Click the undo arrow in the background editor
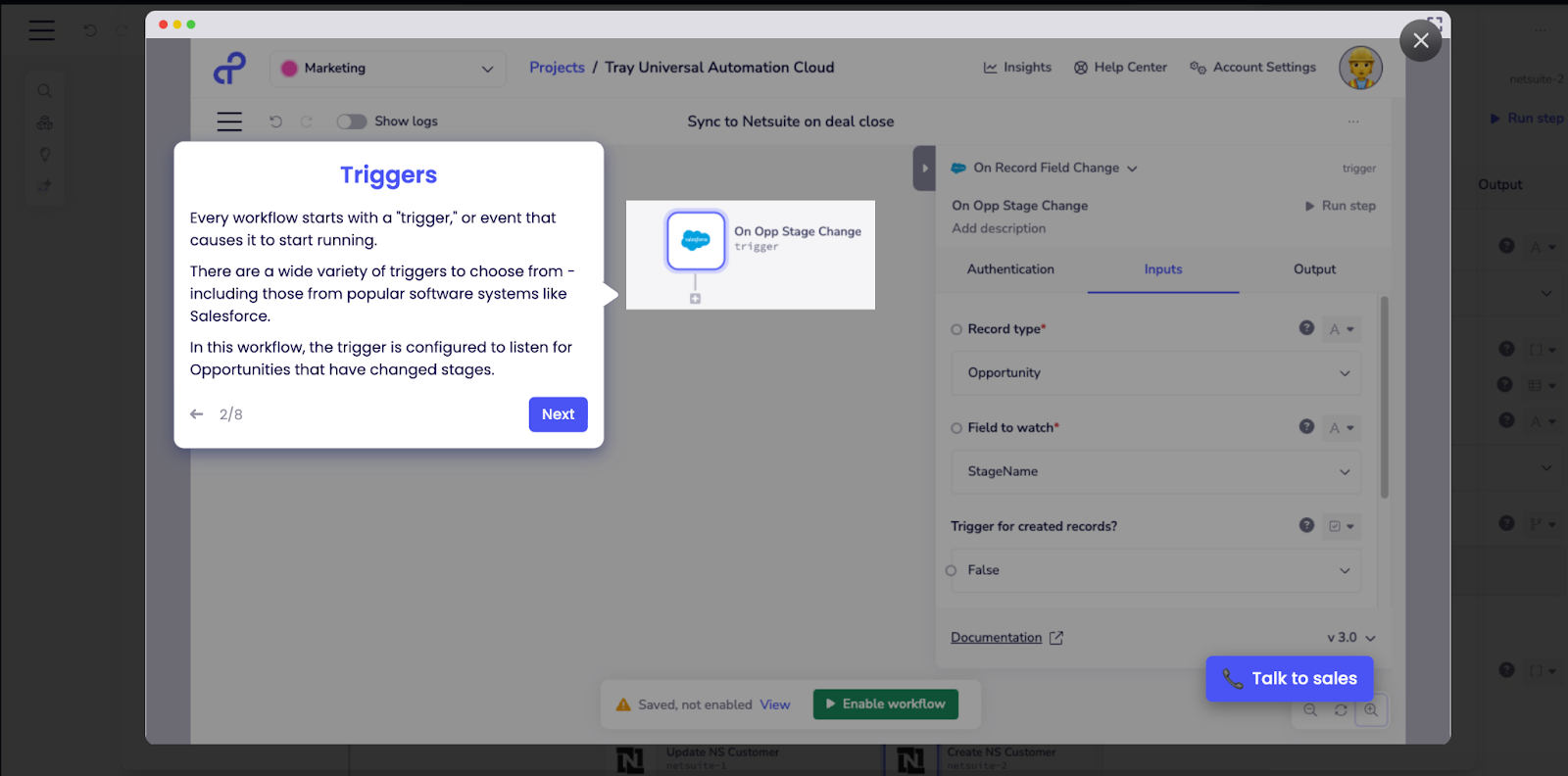Image resolution: width=1568 pixels, height=776 pixels. 90,30
